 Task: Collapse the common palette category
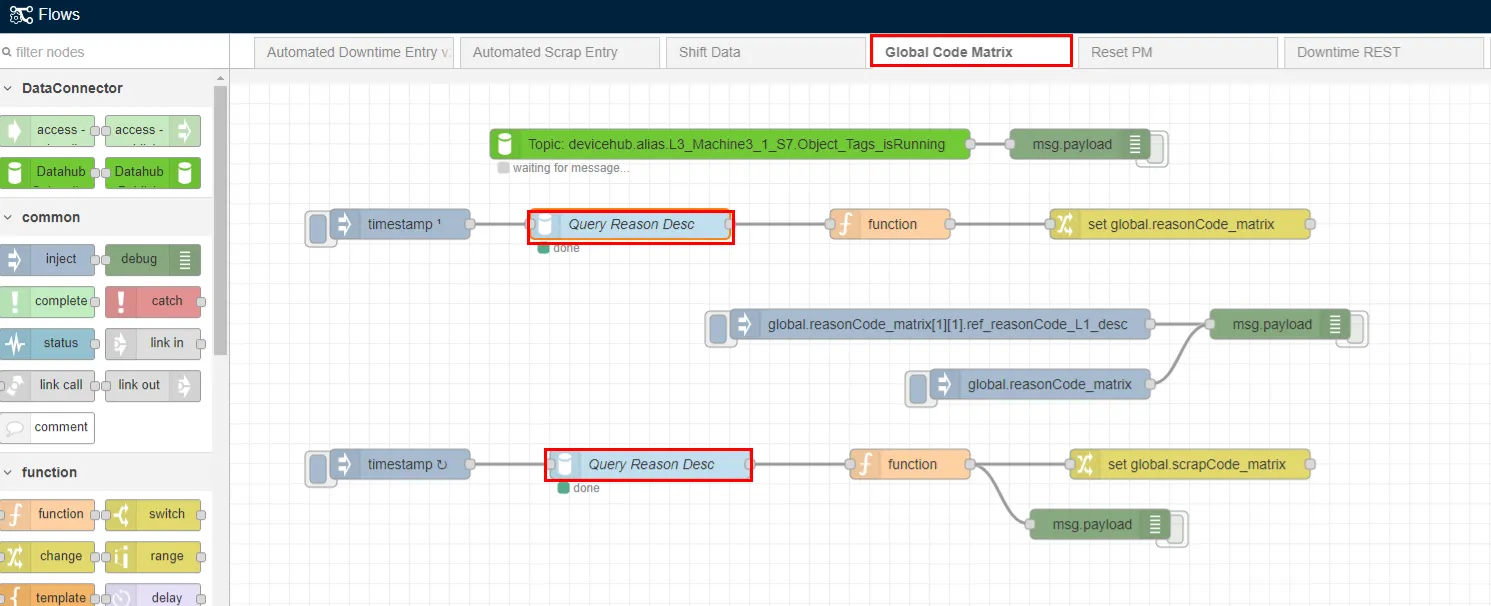pyautogui.click(x=105, y=217)
